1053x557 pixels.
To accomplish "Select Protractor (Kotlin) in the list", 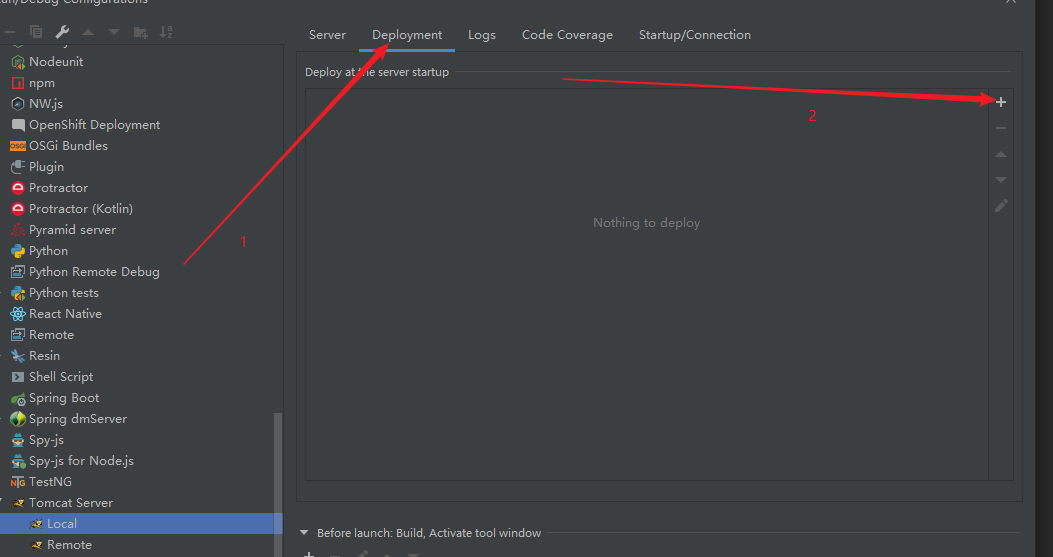I will (x=81, y=209).
